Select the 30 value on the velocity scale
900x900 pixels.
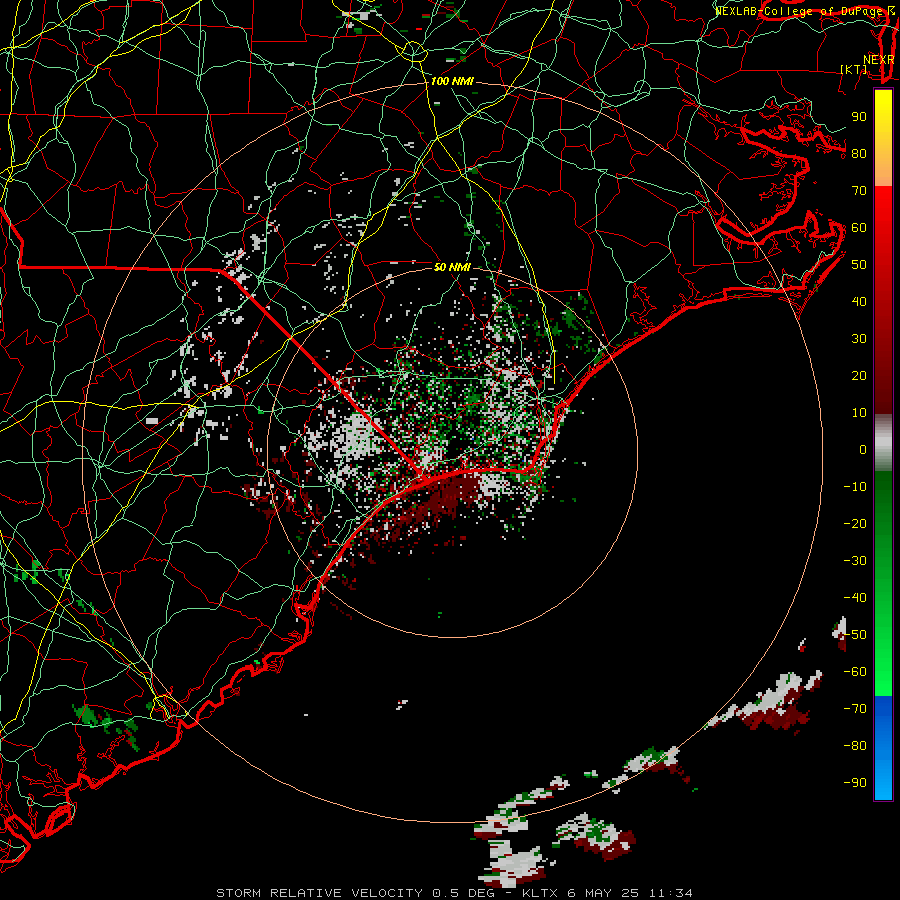[859, 339]
